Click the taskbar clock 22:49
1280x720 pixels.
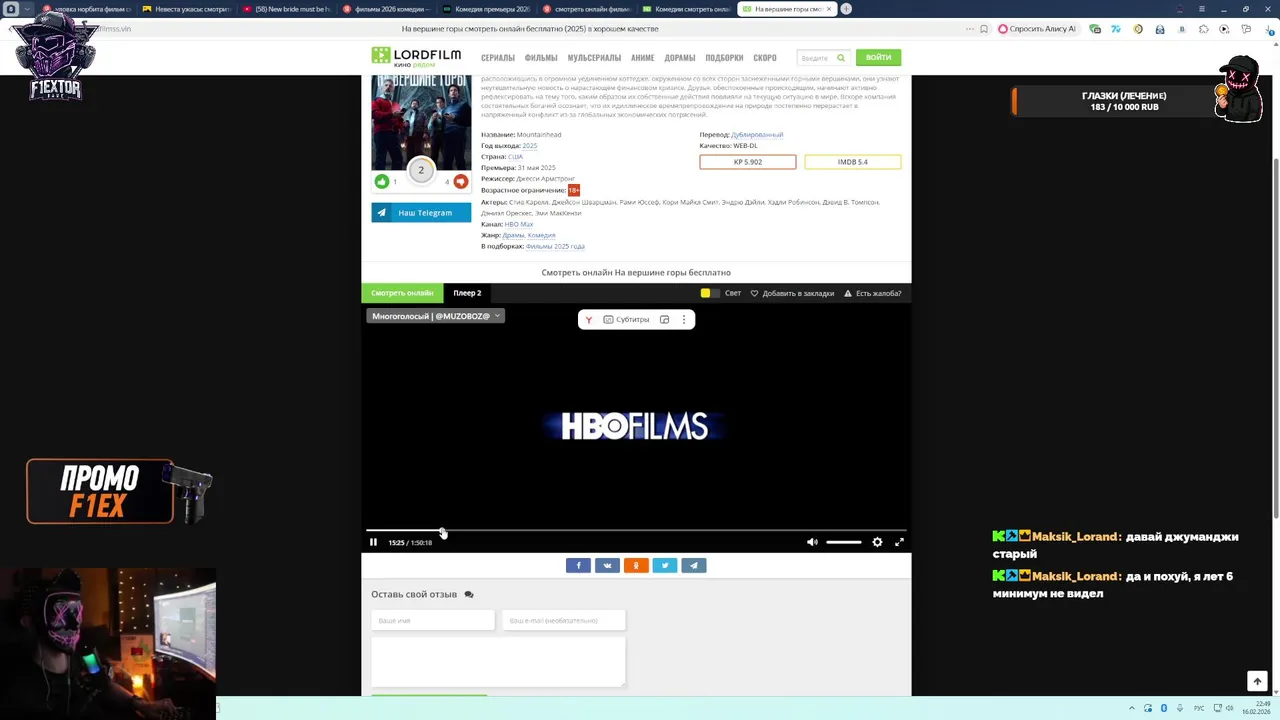pyautogui.click(x=1257, y=708)
